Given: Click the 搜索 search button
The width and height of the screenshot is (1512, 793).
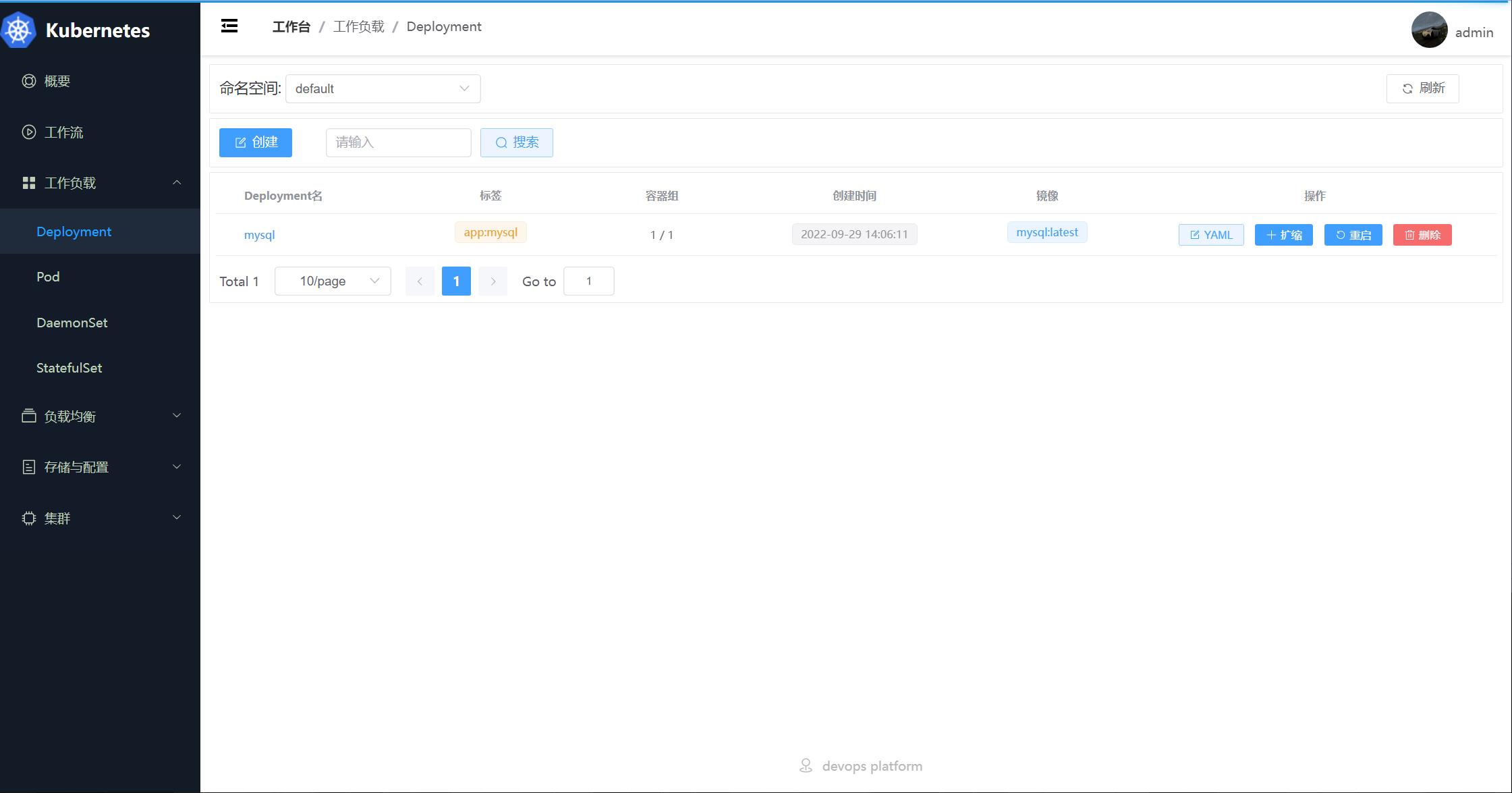Looking at the screenshot, I should pos(516,142).
